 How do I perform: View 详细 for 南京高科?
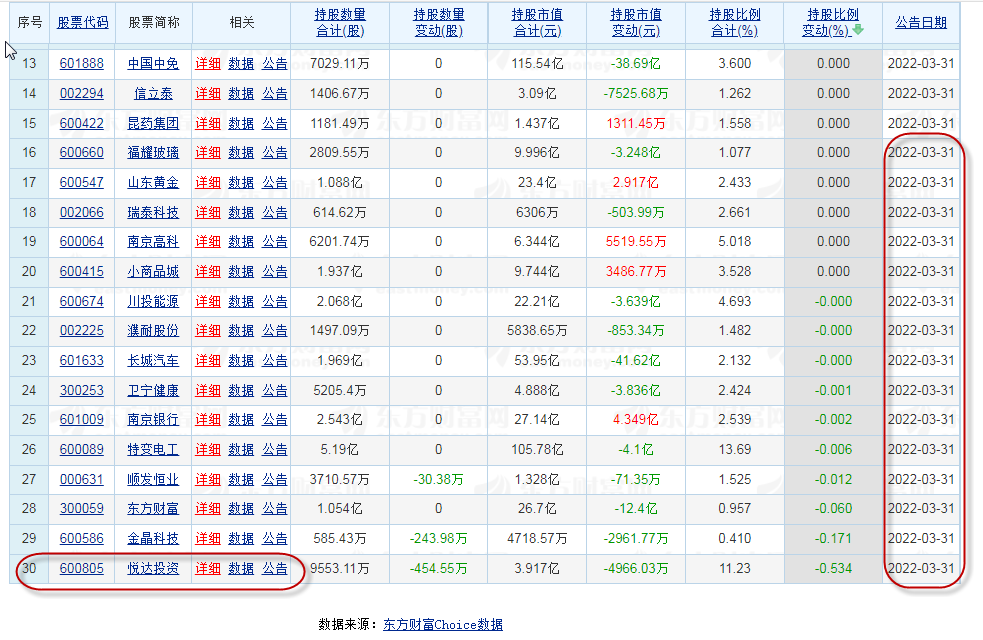click(x=208, y=242)
